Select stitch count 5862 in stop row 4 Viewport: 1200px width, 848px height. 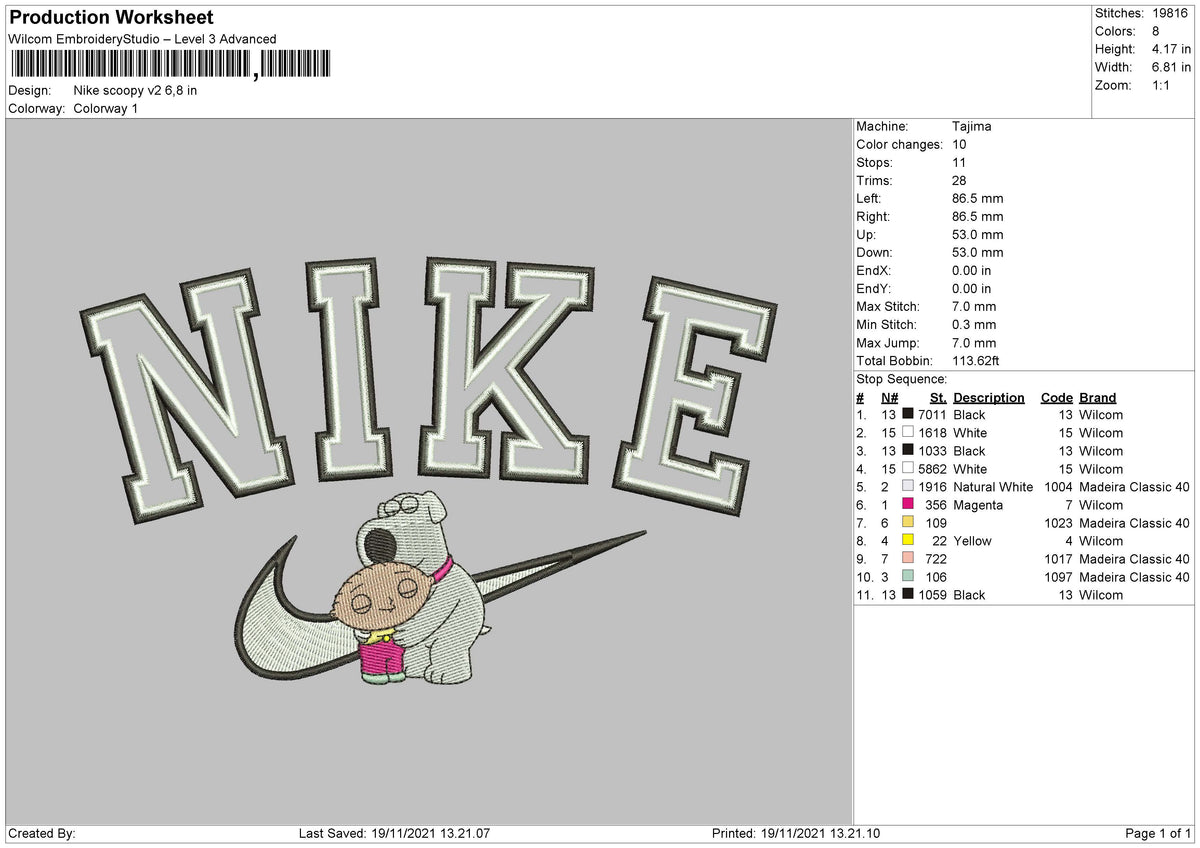click(932, 469)
